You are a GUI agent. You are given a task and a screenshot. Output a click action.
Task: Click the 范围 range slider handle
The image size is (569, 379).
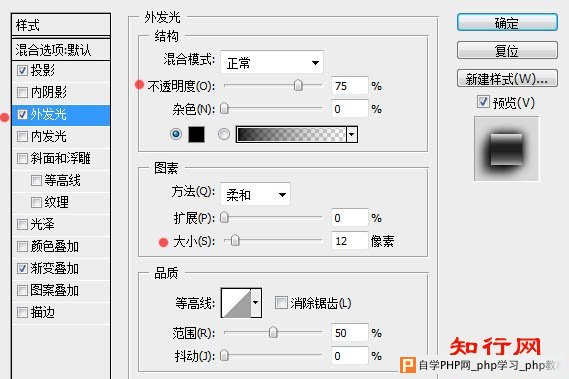click(273, 332)
